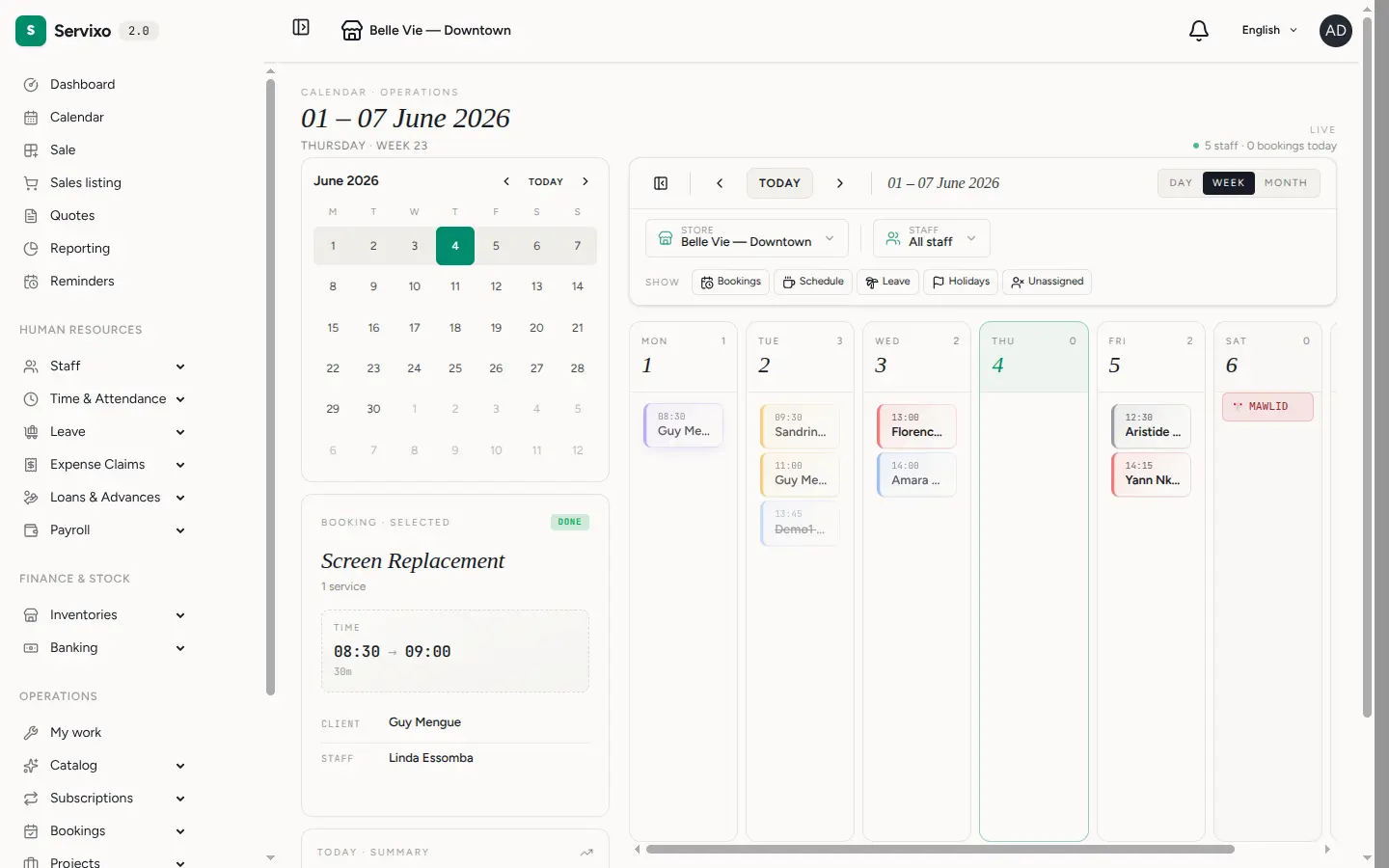Switch to Week view tab
The height and width of the screenshot is (868, 1389).
coord(1229,183)
